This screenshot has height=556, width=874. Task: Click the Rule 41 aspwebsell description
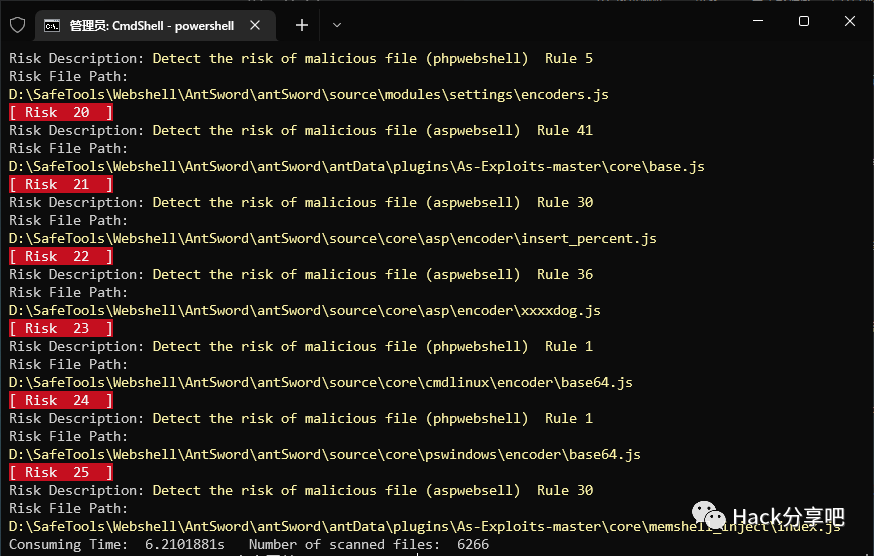point(373,130)
